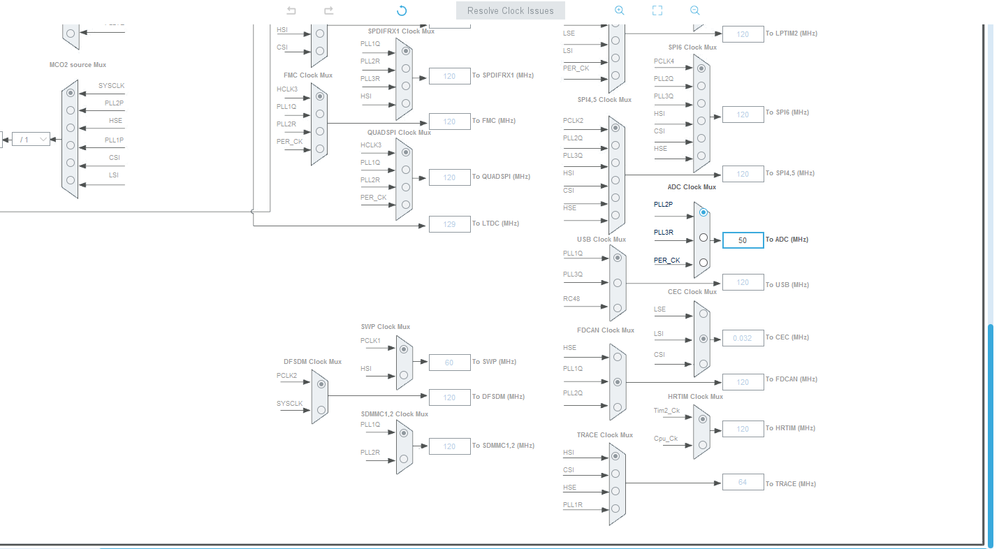Click the Resolve Clock Issues button

click(510, 10)
